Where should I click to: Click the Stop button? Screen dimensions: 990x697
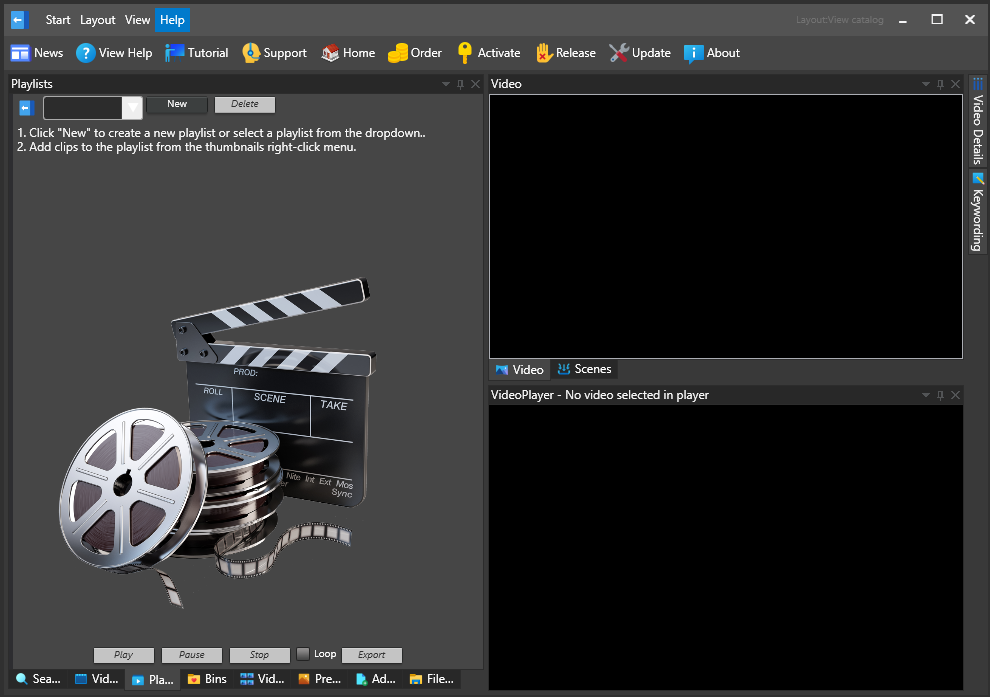[259, 655]
